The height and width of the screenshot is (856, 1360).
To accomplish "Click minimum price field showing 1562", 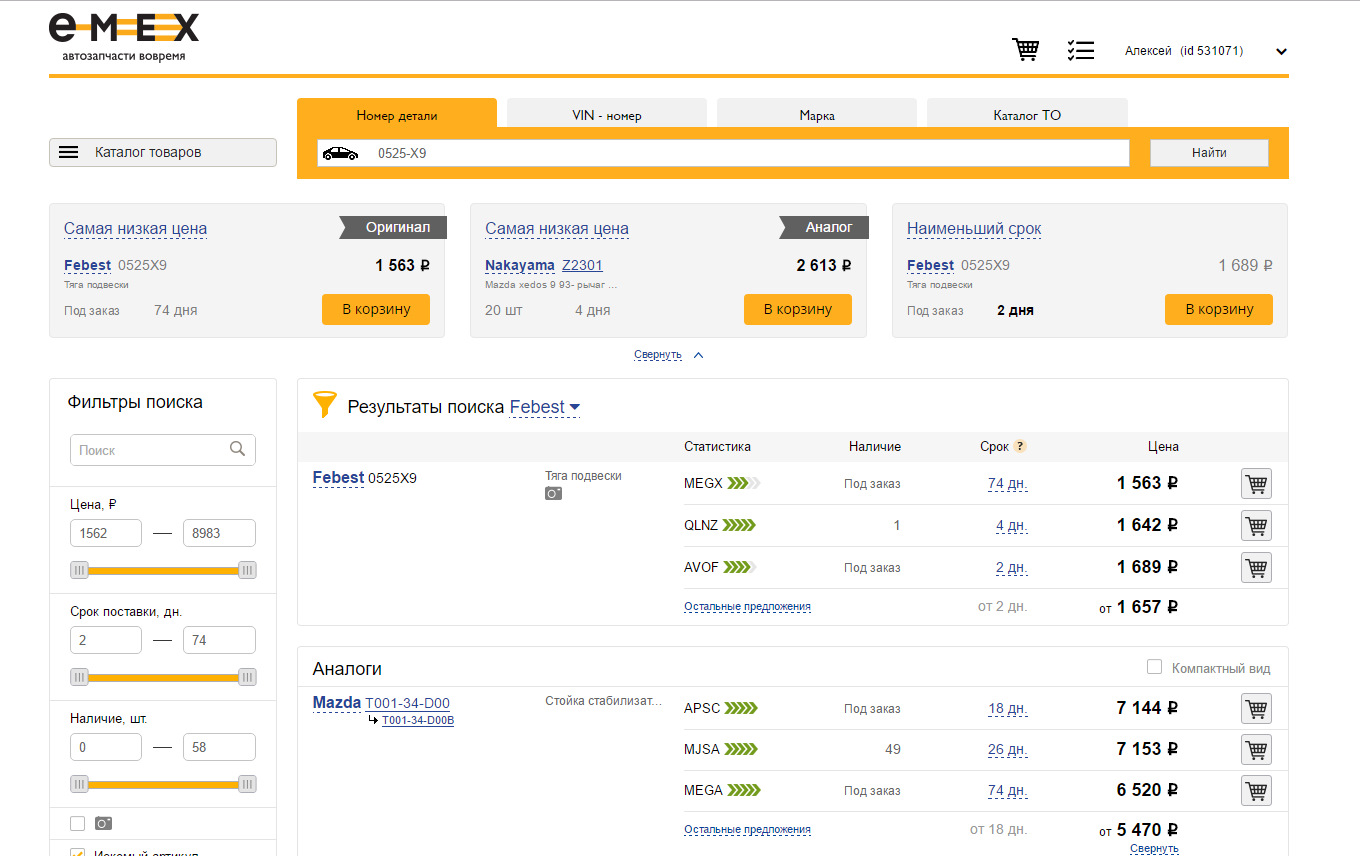I will coord(106,533).
